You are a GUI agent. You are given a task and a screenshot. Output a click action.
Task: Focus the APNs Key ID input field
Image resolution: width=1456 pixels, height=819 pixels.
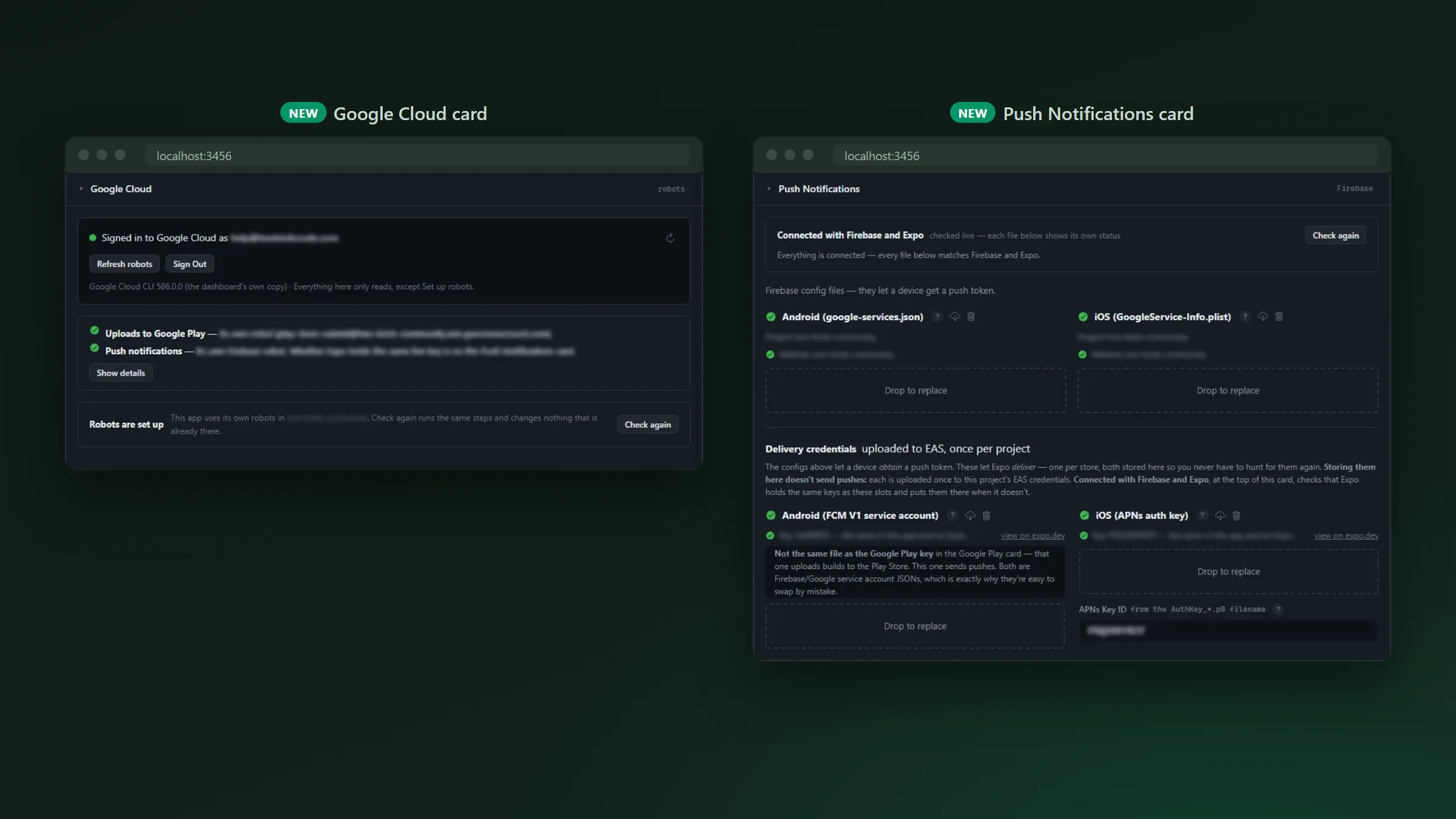(x=1228, y=631)
